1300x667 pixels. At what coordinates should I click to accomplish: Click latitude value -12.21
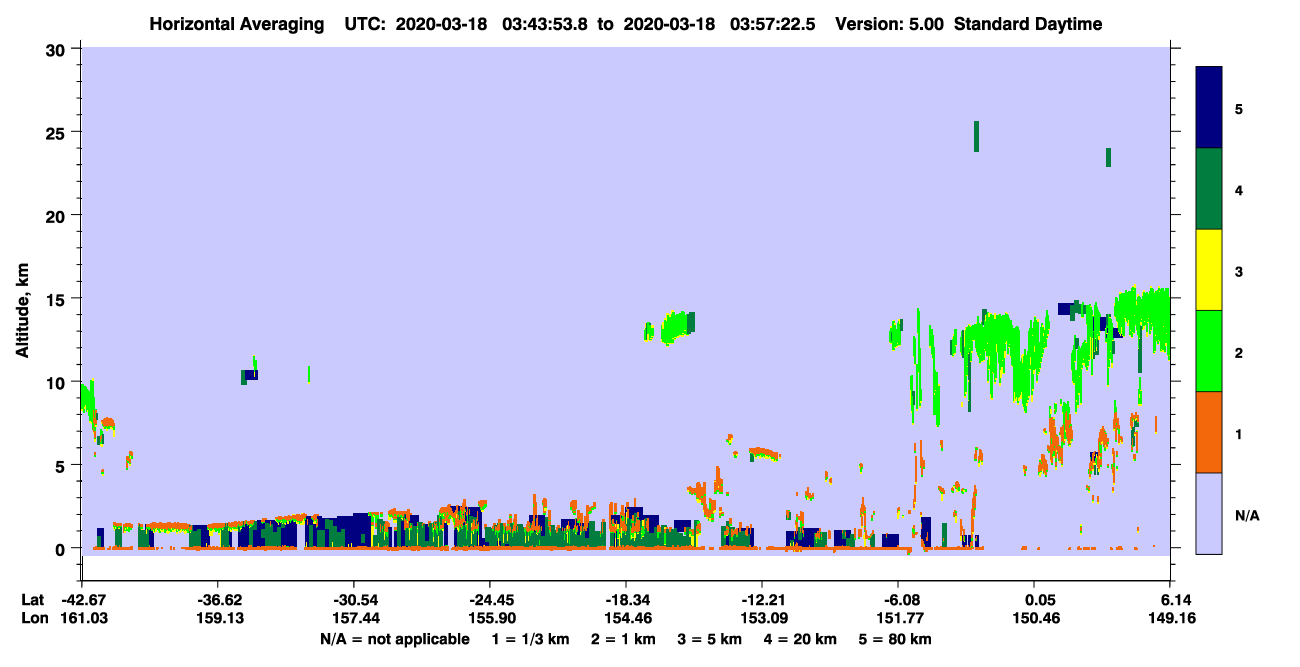point(762,600)
